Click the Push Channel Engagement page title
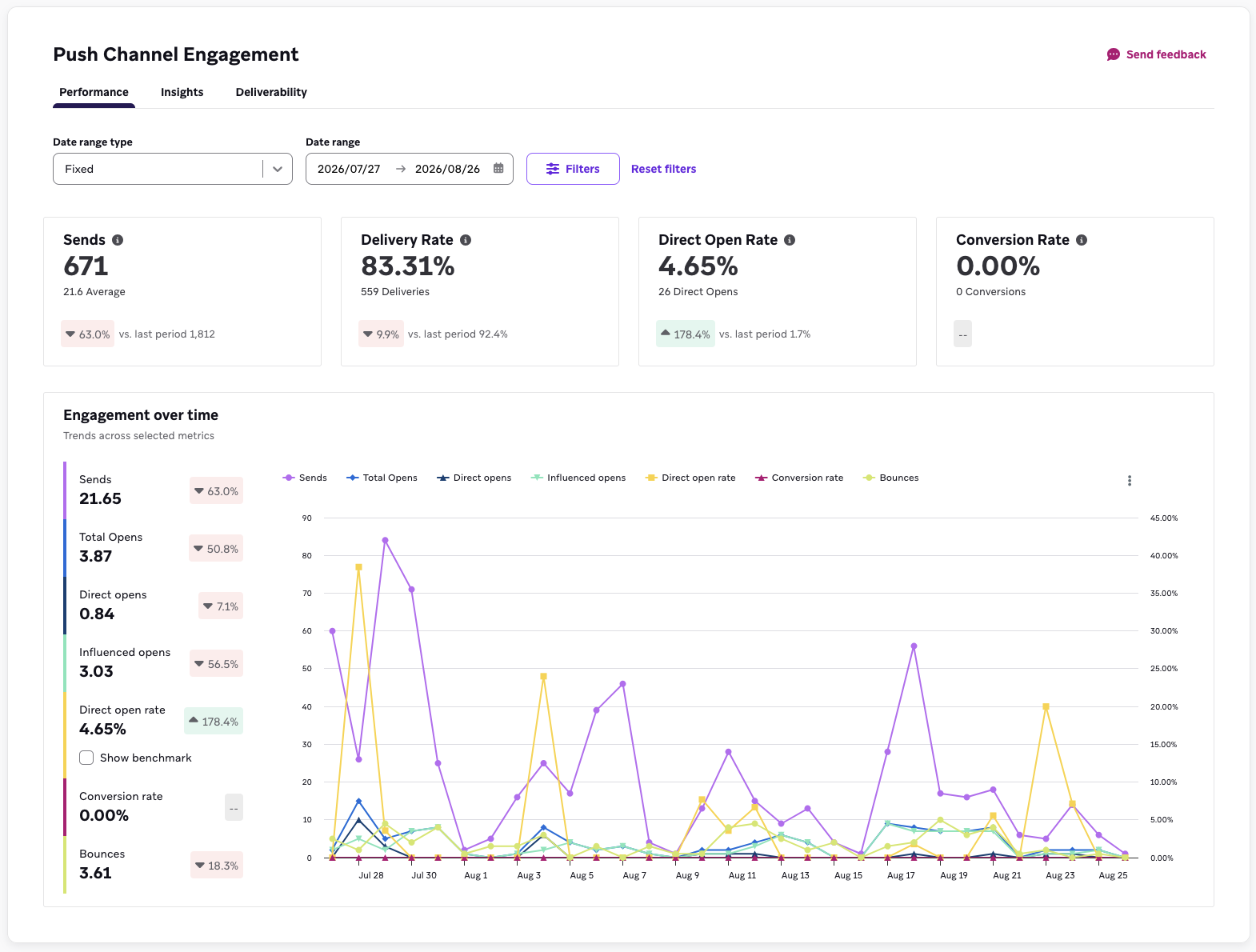Screen dimensions: 1256x952 (x=176, y=54)
